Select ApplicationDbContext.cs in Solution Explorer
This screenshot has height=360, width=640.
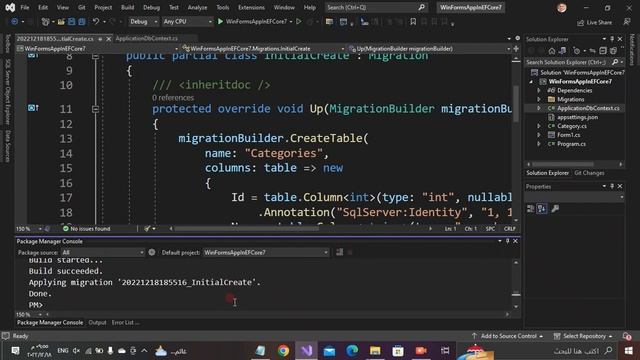[x=588, y=108]
